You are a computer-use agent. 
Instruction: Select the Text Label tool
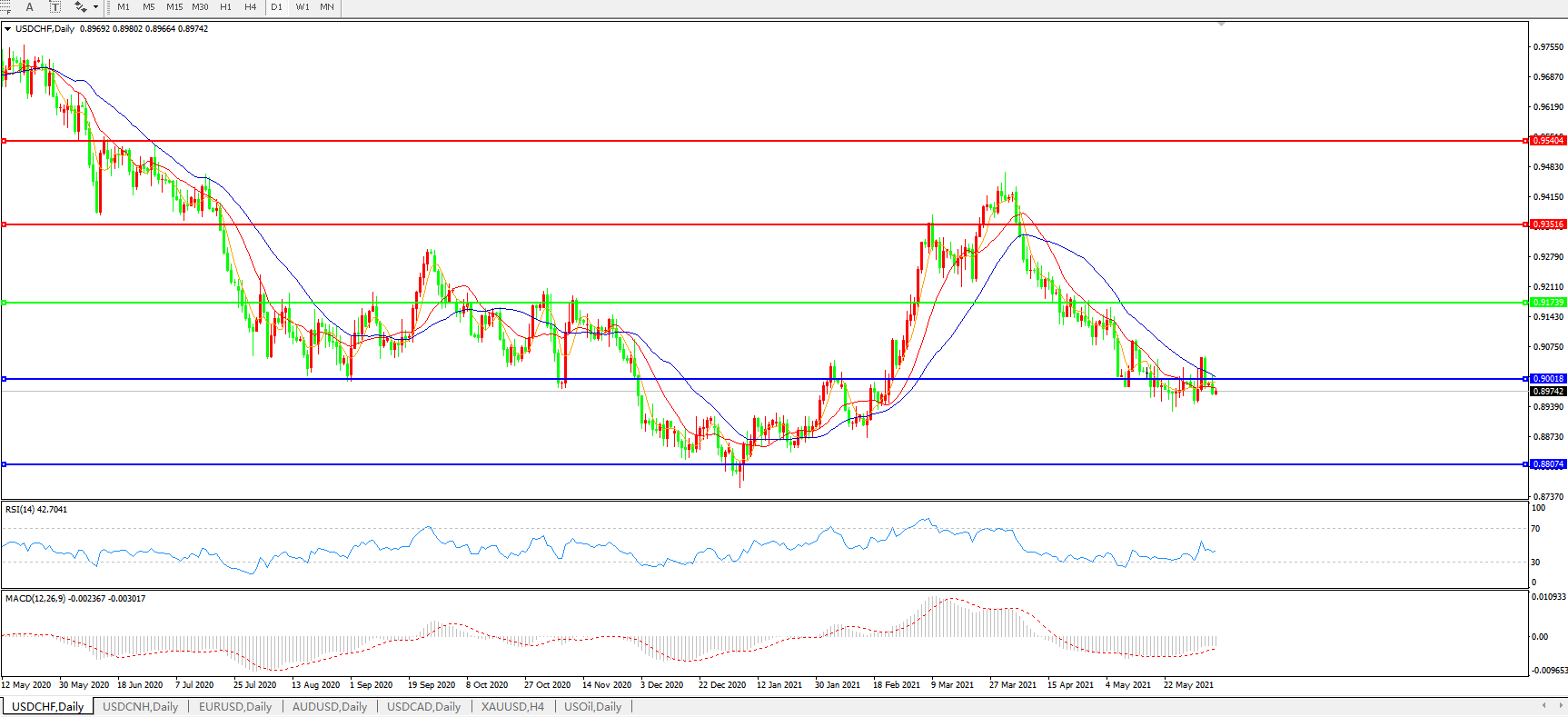(x=55, y=7)
